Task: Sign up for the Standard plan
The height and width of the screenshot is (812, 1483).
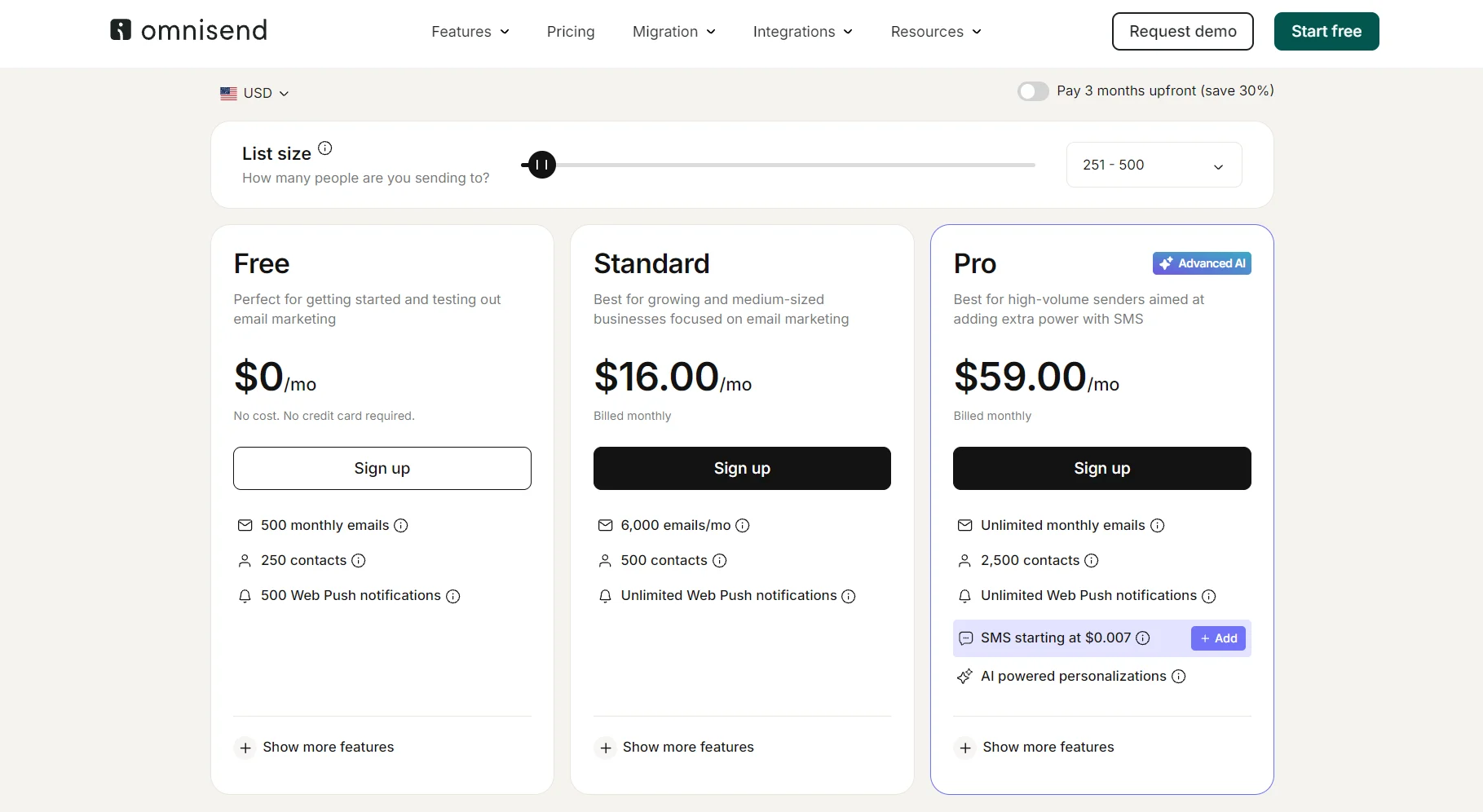Action: [x=742, y=468]
